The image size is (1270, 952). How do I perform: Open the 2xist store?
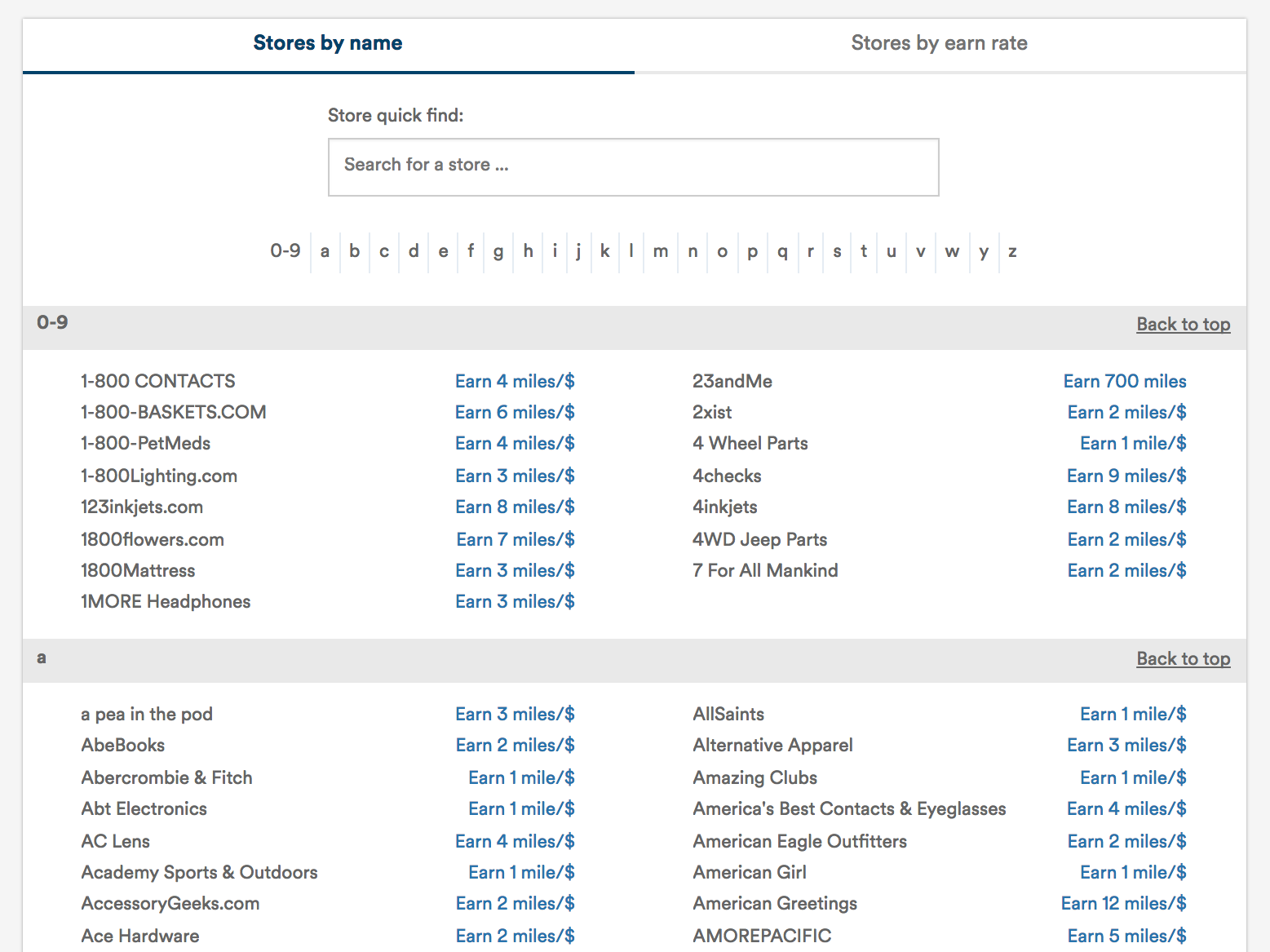point(712,412)
